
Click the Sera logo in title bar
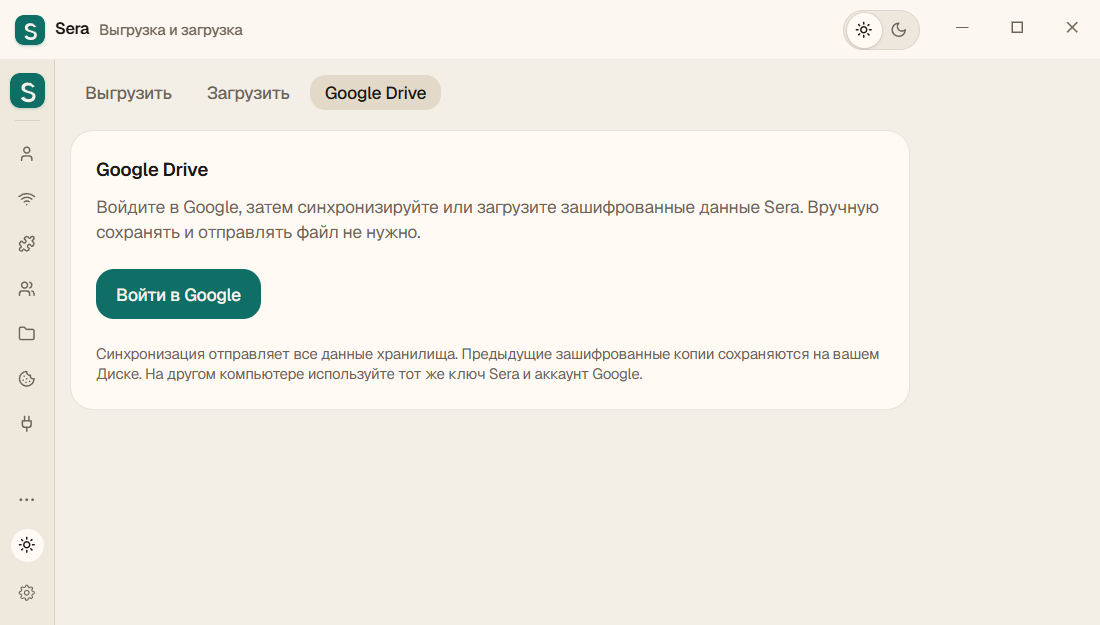pos(30,30)
